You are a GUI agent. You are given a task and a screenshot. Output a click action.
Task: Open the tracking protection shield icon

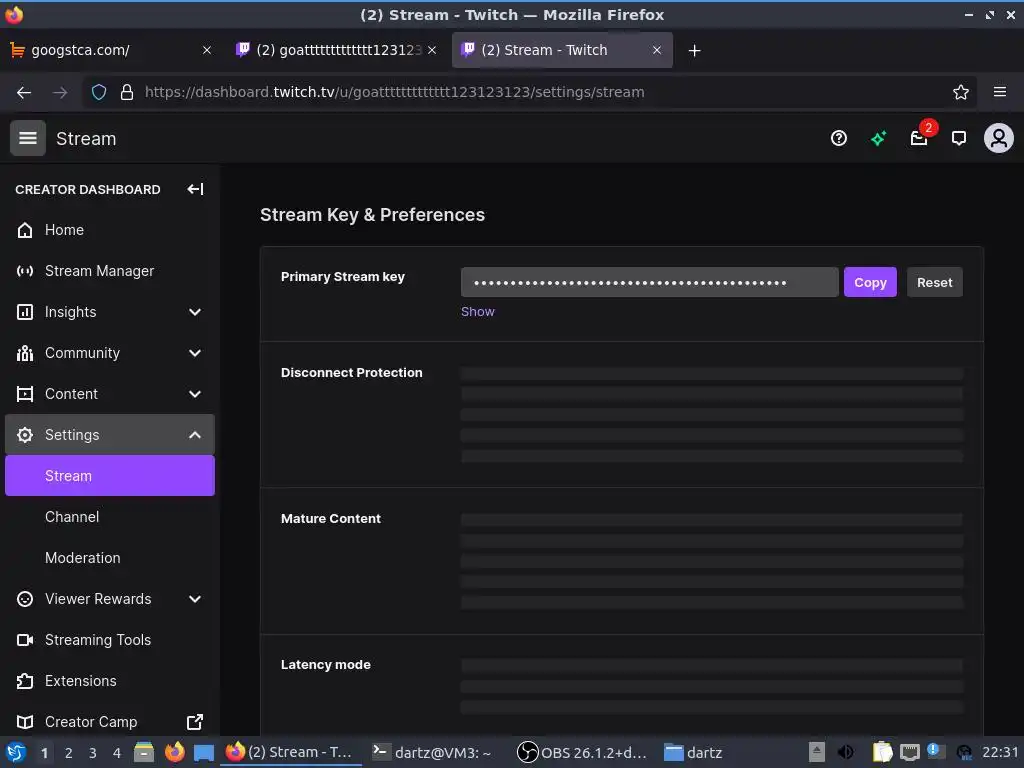point(99,92)
